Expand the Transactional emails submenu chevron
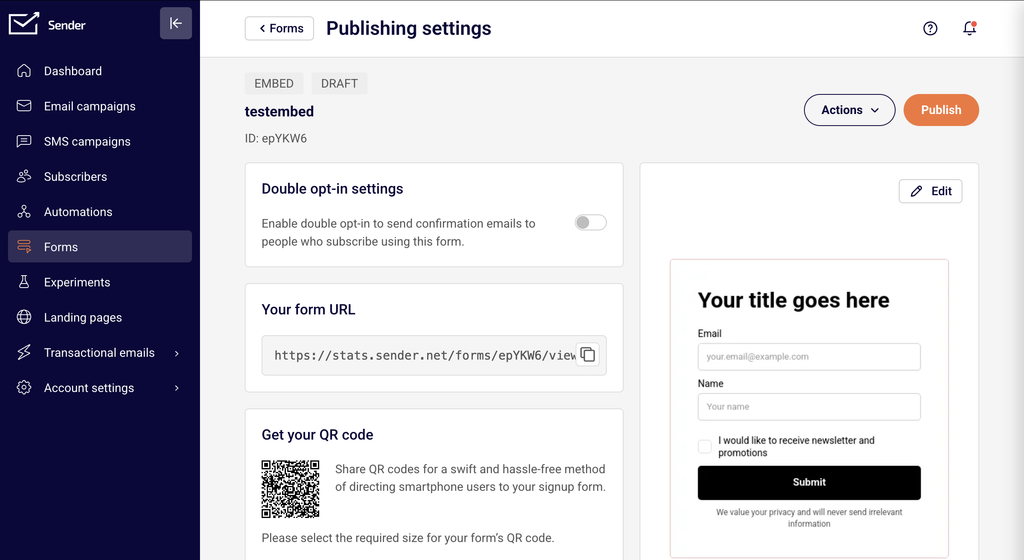Screen dimensions: 1024x560 point(176,353)
